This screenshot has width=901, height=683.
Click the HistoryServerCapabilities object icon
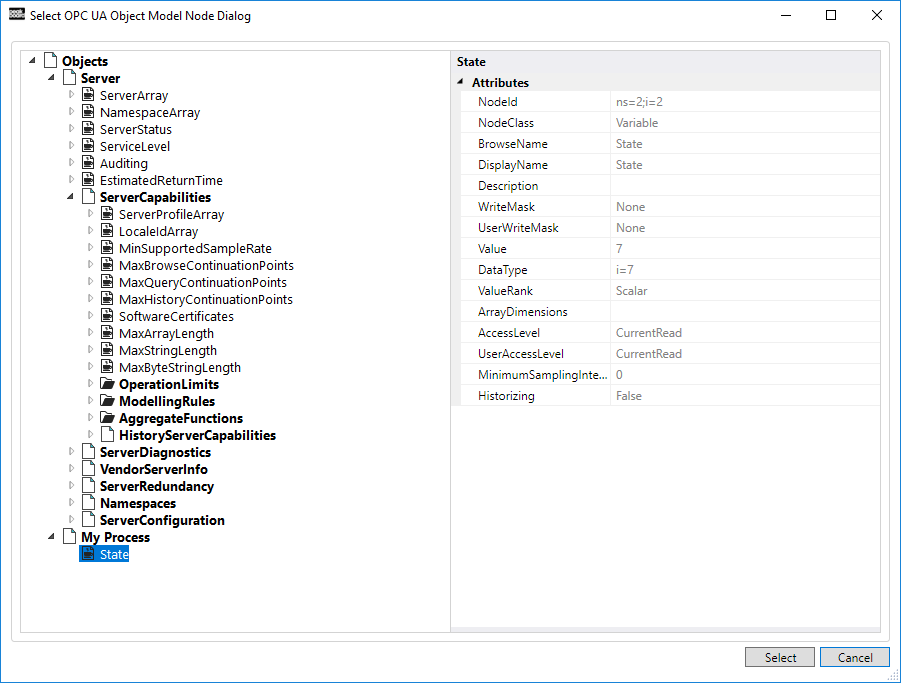(x=107, y=436)
